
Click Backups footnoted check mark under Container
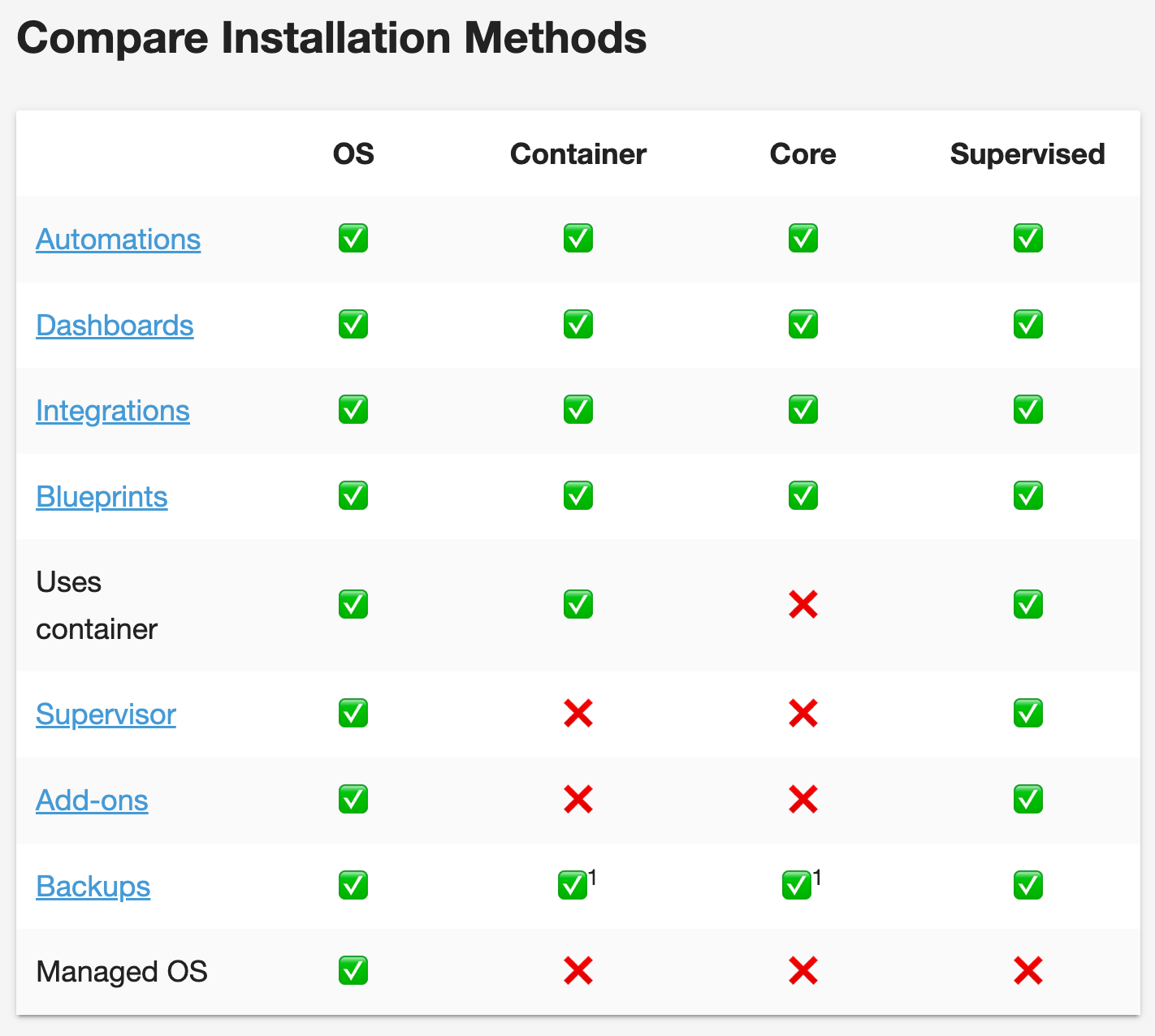573,886
